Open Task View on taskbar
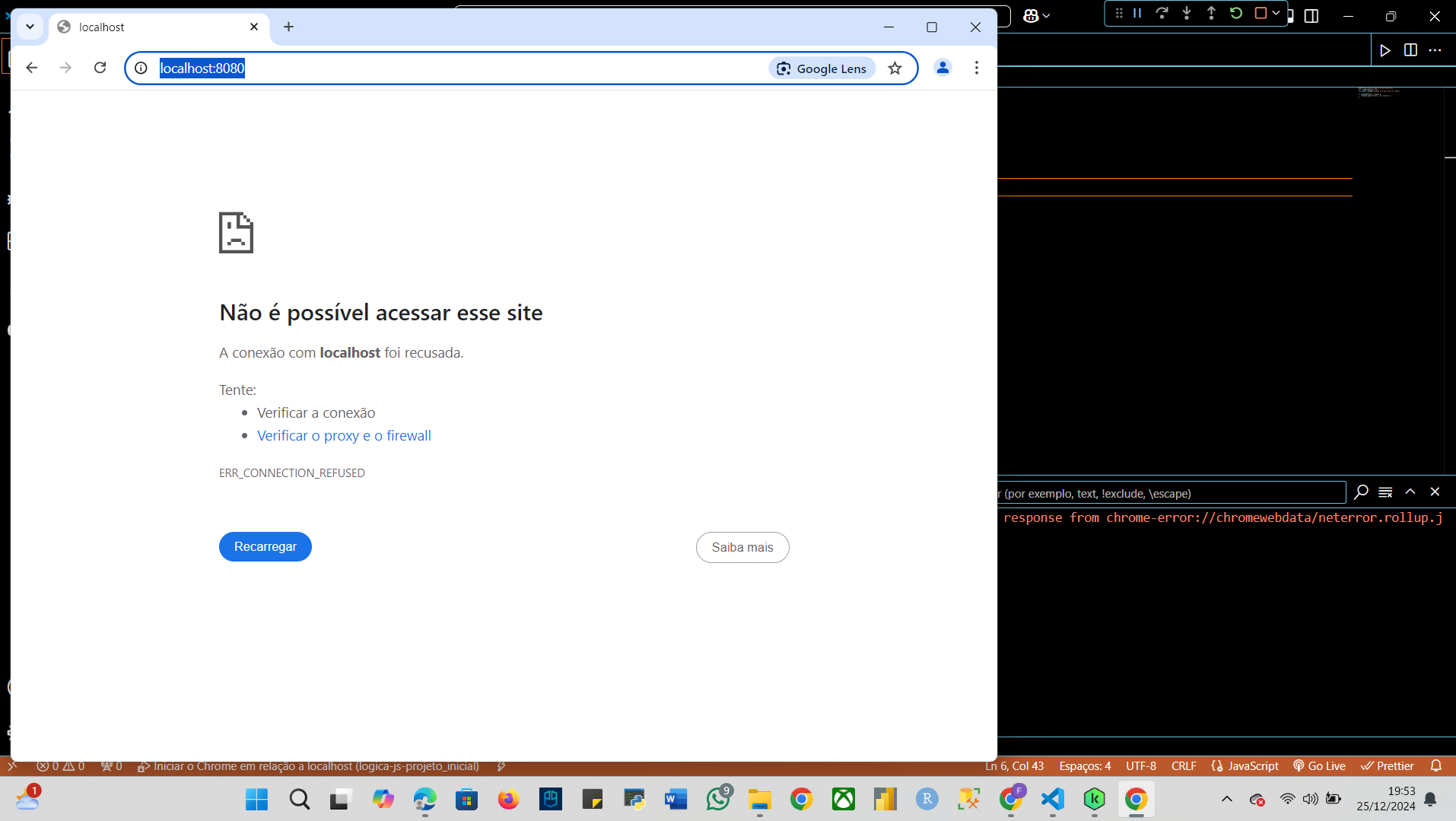Viewport: 1456px width, 821px height. pos(341,799)
